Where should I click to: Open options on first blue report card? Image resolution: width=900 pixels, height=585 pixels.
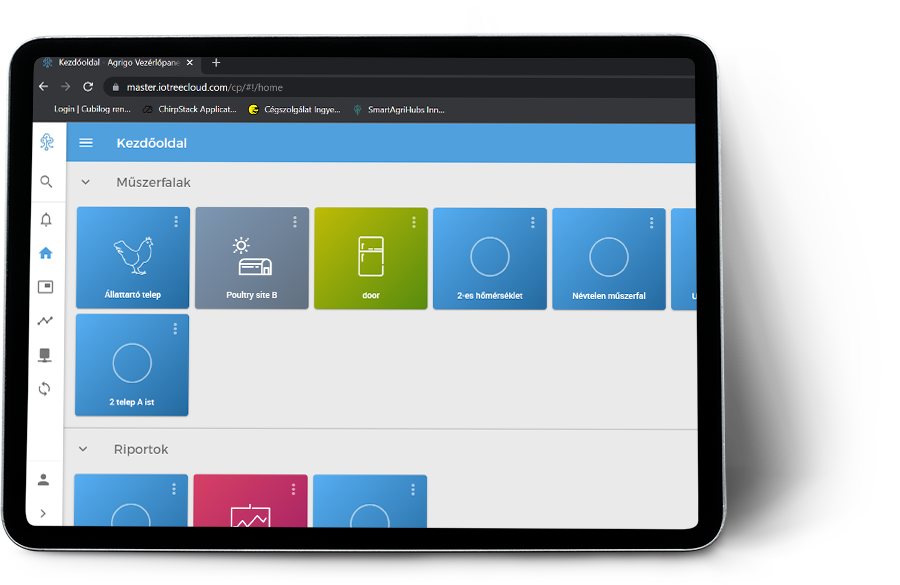(174, 489)
